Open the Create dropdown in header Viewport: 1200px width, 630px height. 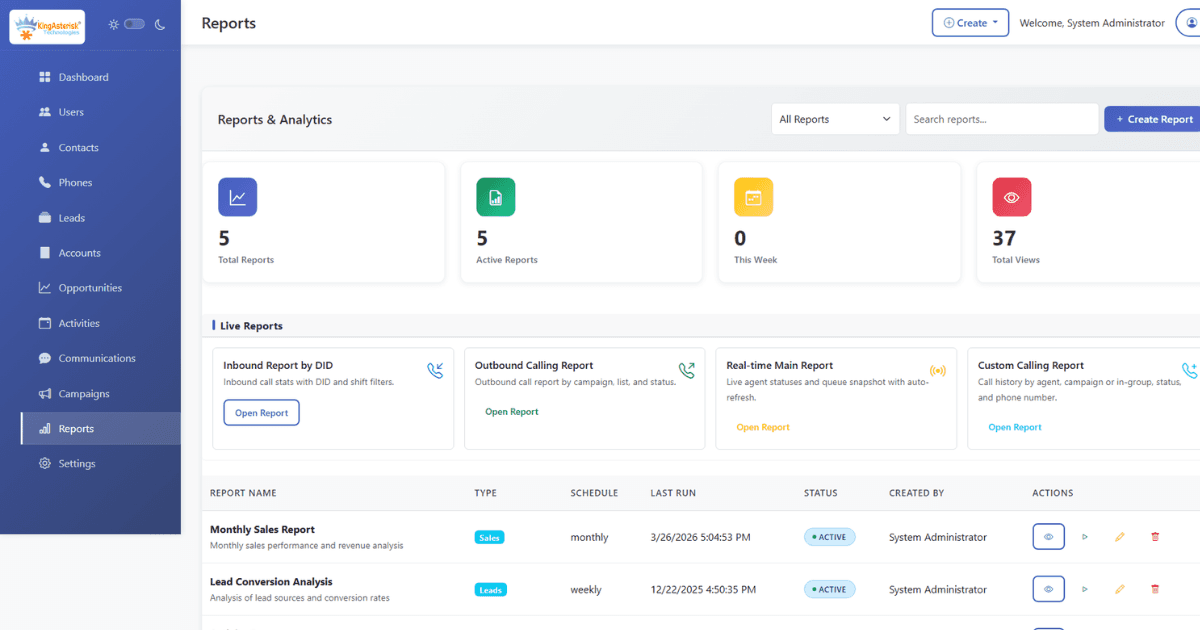[970, 23]
